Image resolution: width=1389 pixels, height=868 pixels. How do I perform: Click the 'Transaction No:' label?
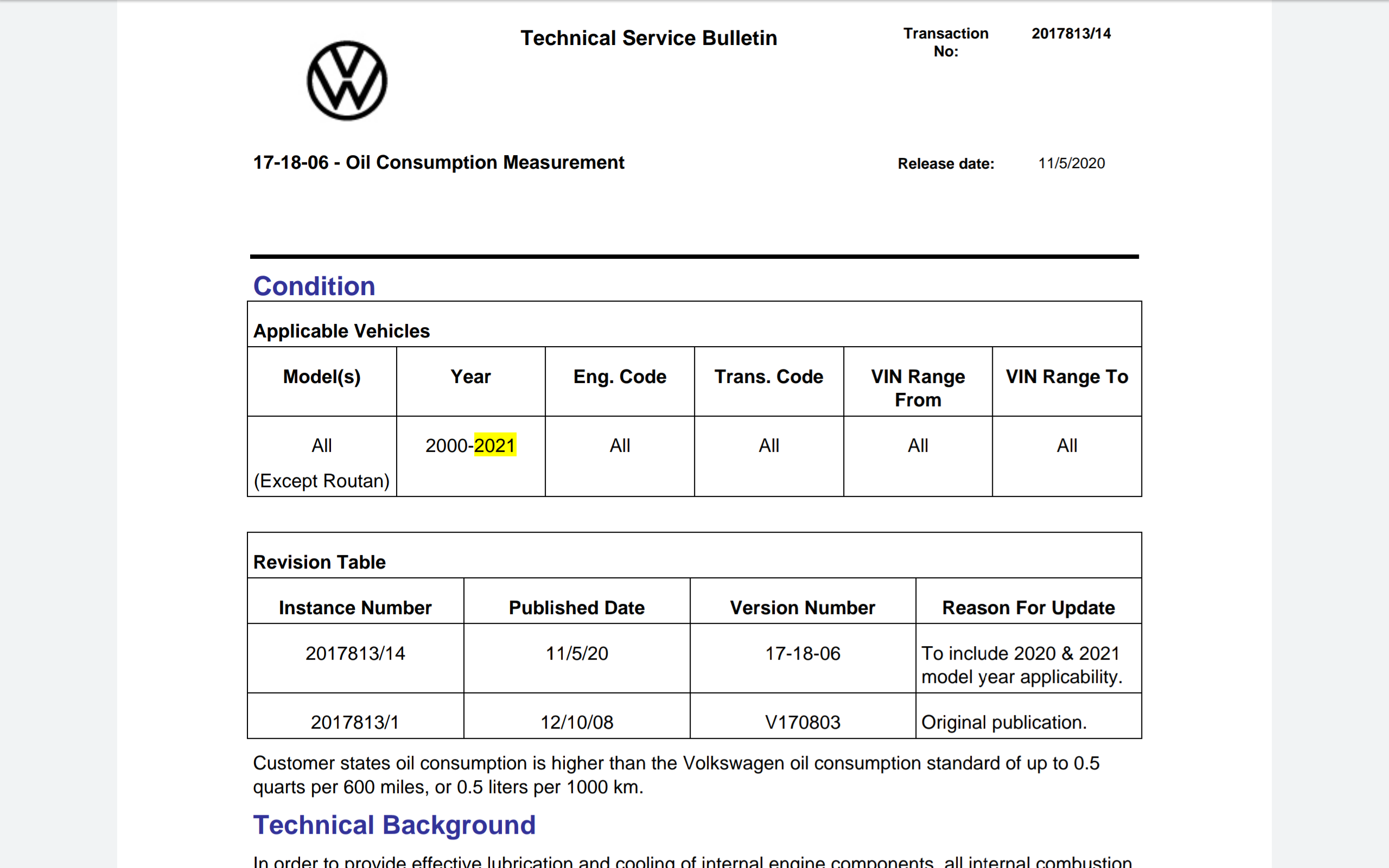click(946, 42)
